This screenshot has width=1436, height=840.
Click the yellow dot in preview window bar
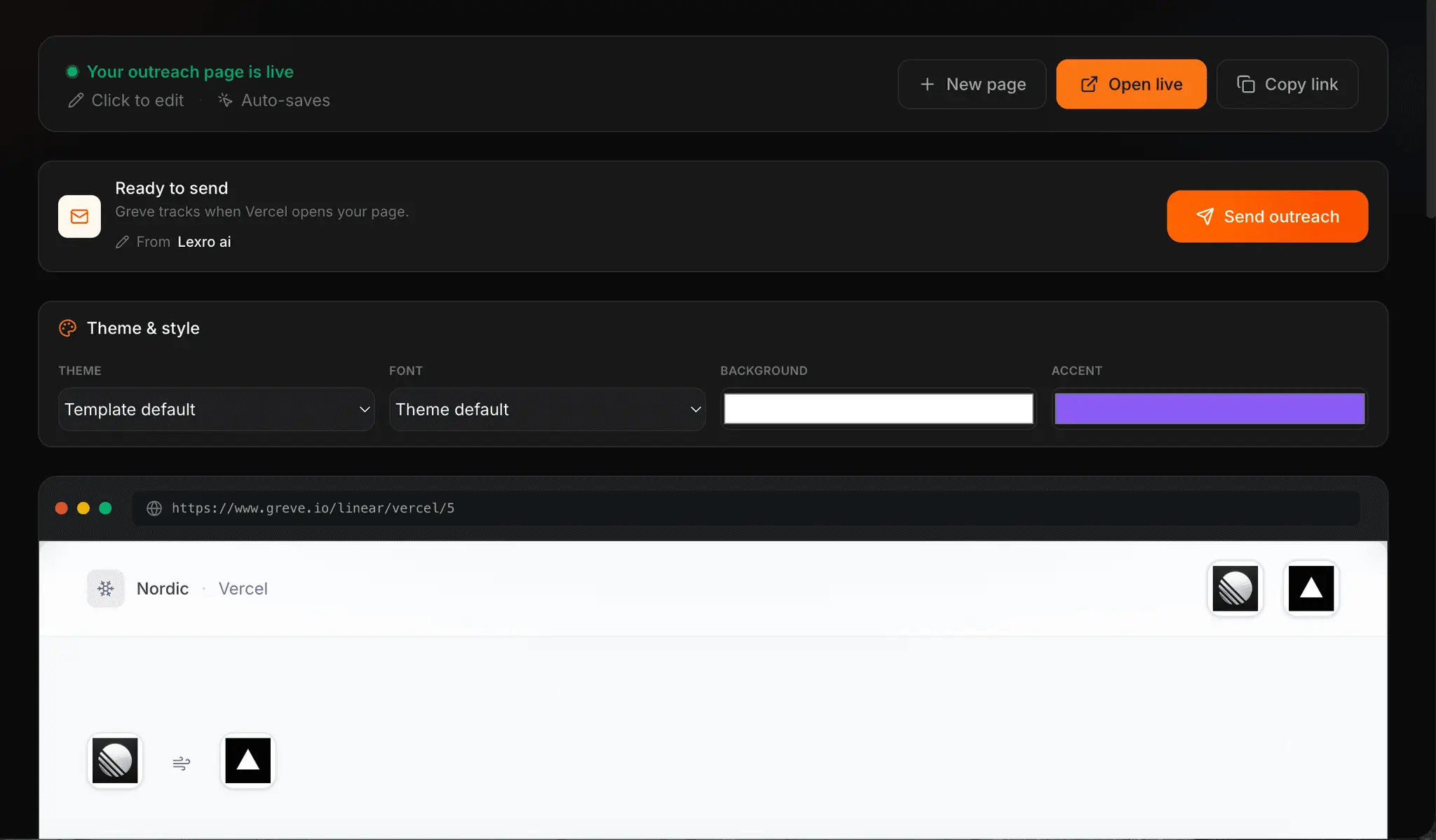click(83, 508)
